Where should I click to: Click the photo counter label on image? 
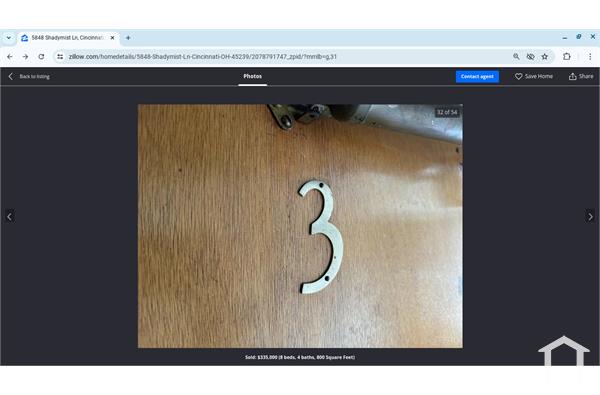(447, 112)
